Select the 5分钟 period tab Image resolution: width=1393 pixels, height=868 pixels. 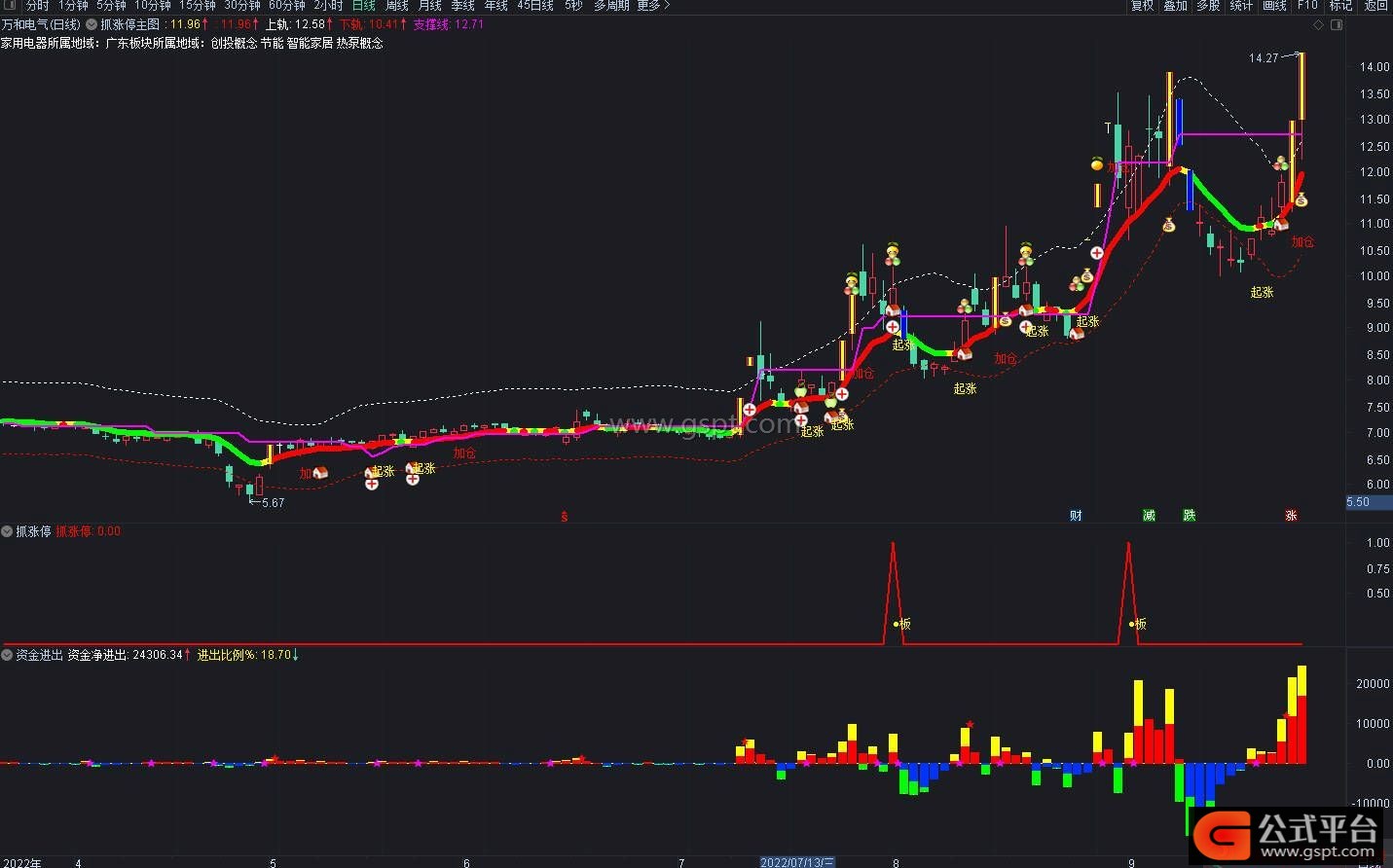[x=111, y=5]
